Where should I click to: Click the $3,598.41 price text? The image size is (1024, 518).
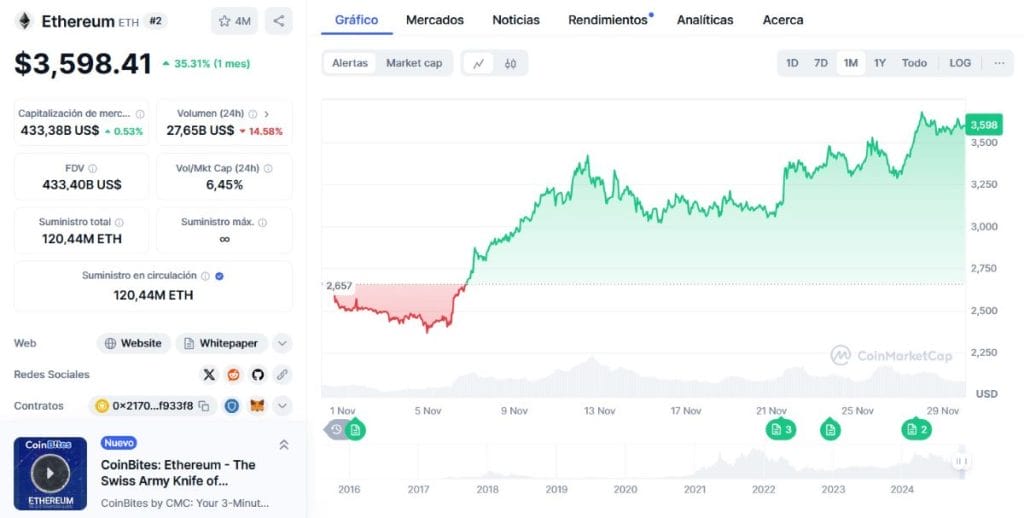83,64
